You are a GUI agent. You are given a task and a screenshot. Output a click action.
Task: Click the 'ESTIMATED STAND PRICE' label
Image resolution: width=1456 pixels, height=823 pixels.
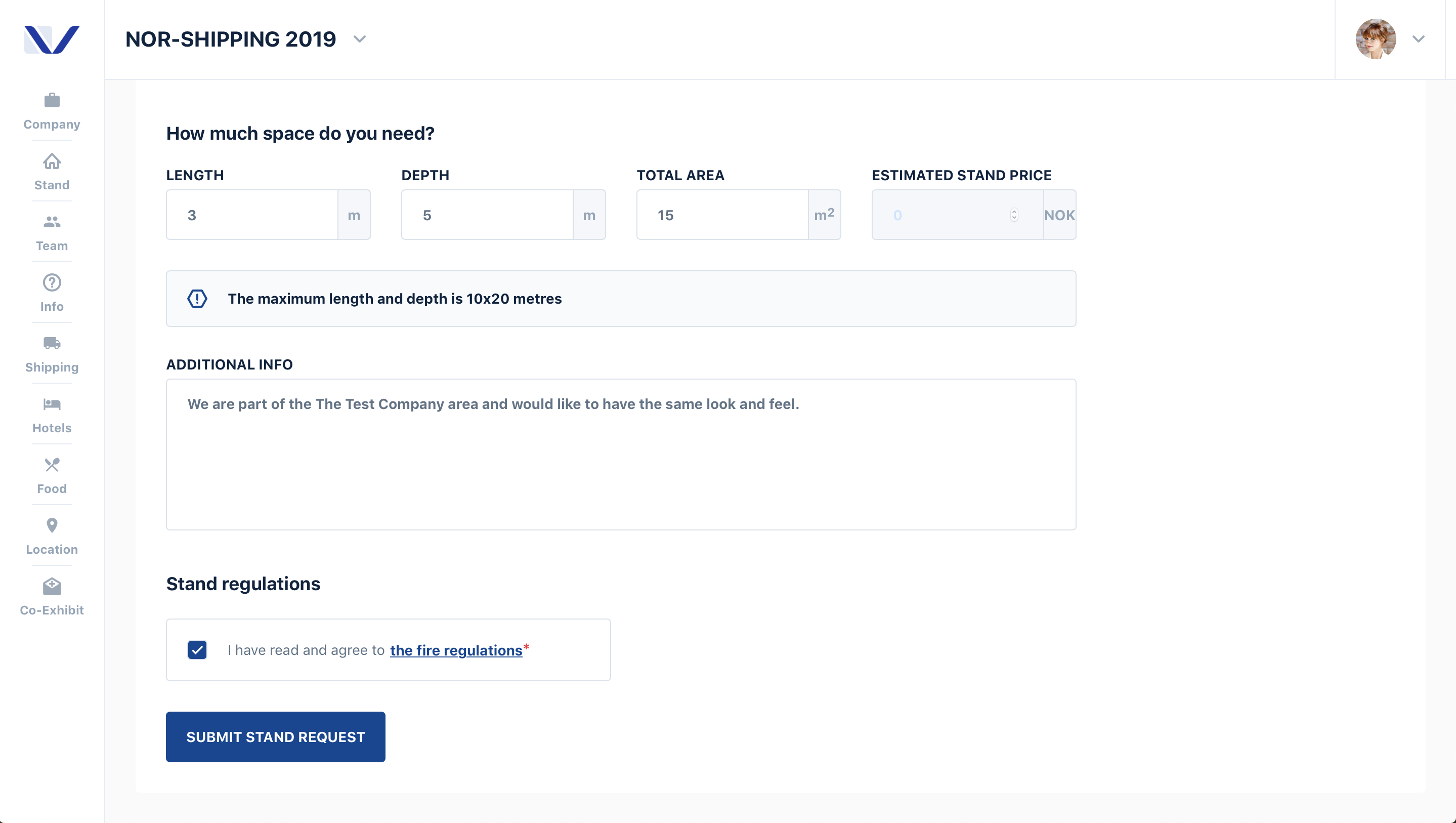[x=961, y=175]
